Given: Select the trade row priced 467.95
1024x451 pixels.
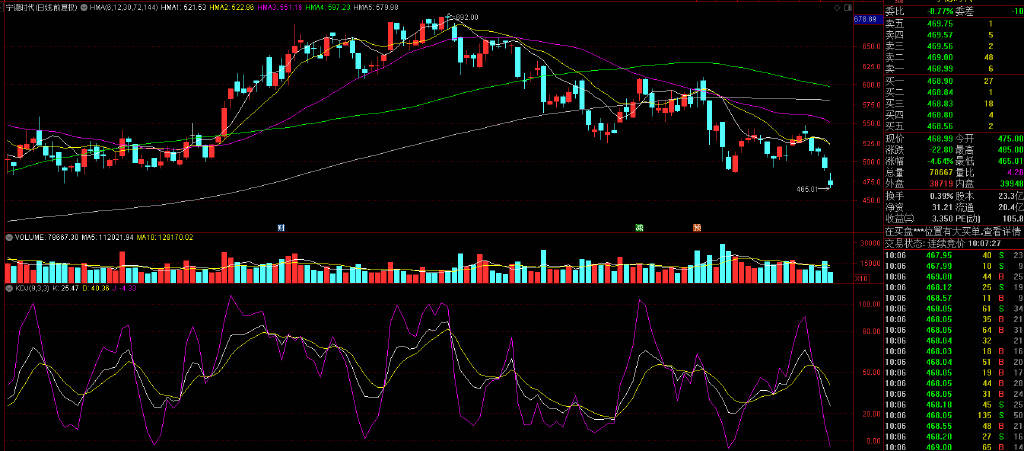Looking at the screenshot, I should tap(953, 255).
